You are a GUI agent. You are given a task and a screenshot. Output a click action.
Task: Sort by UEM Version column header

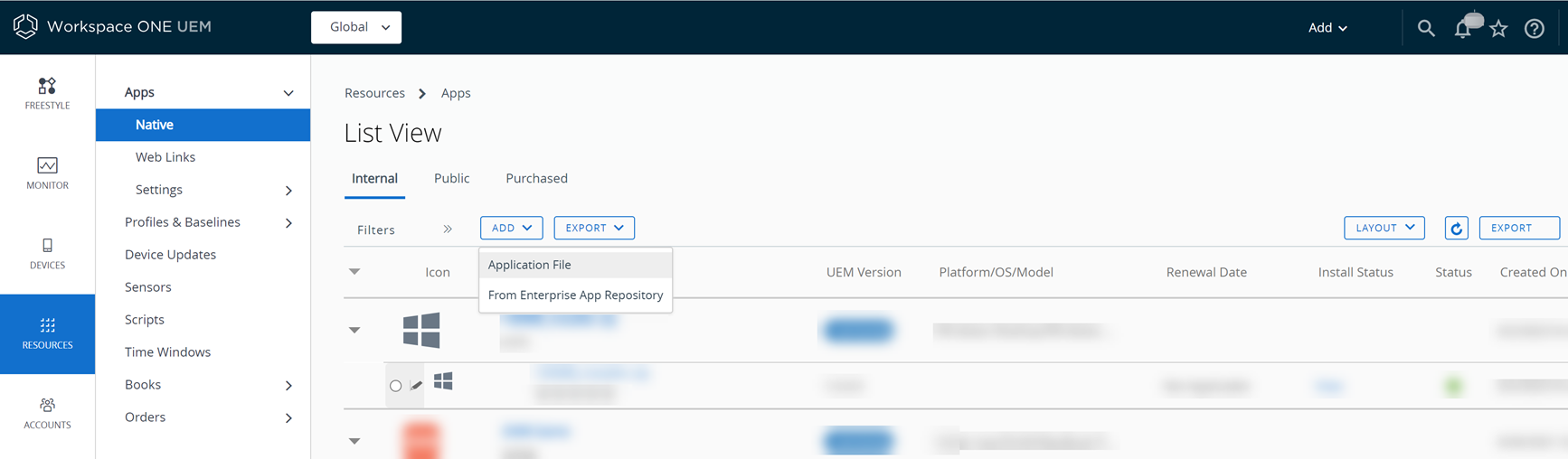(x=864, y=272)
